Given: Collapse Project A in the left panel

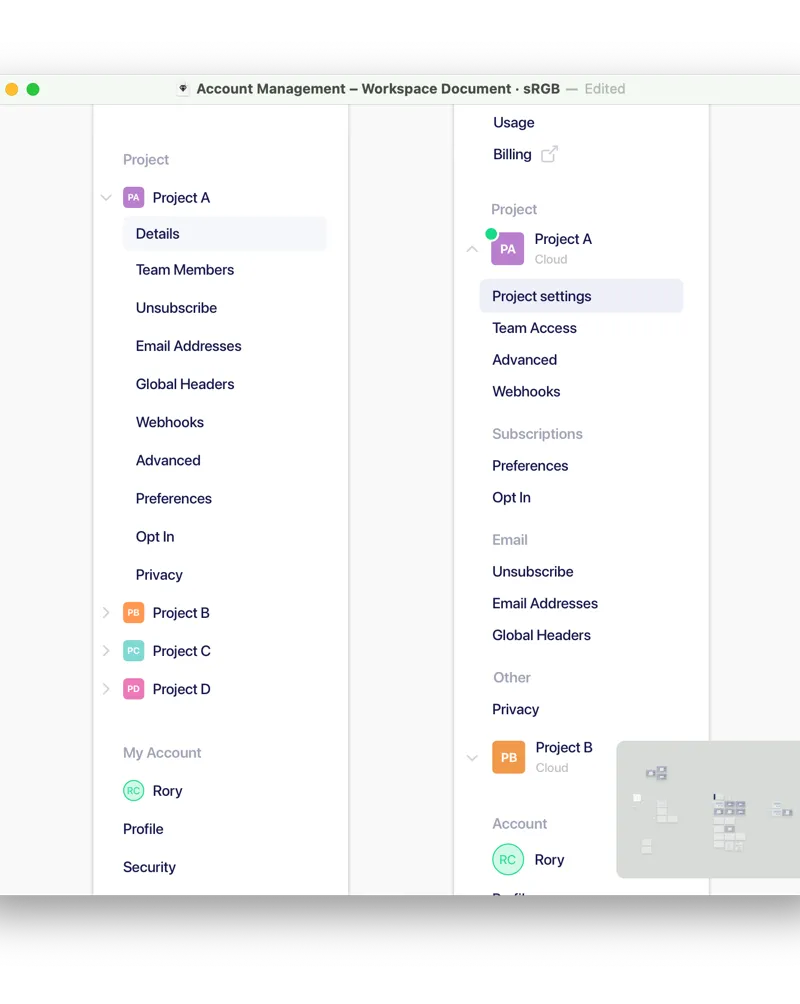Looking at the screenshot, I should 106,198.
